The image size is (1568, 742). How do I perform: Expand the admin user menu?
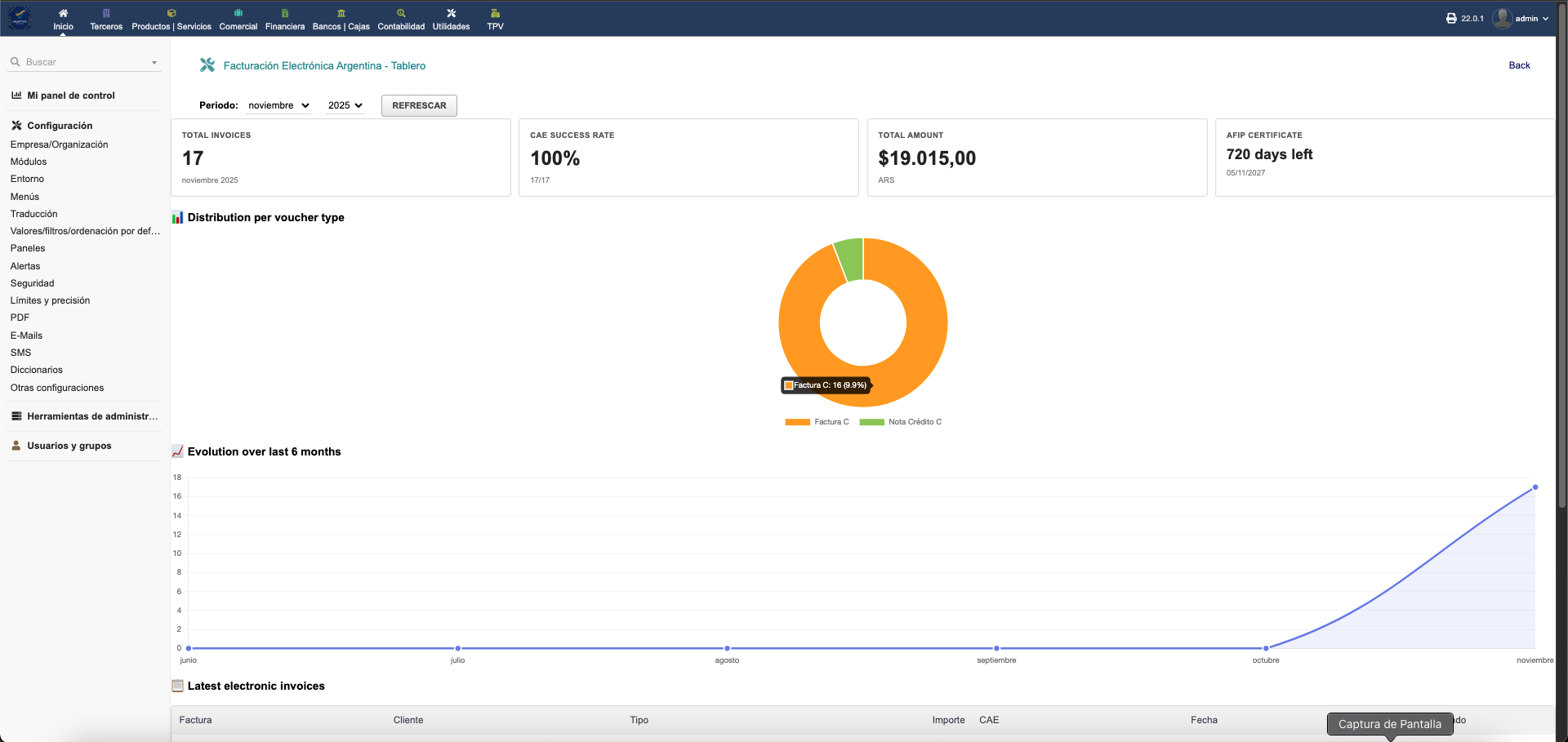click(x=1526, y=18)
